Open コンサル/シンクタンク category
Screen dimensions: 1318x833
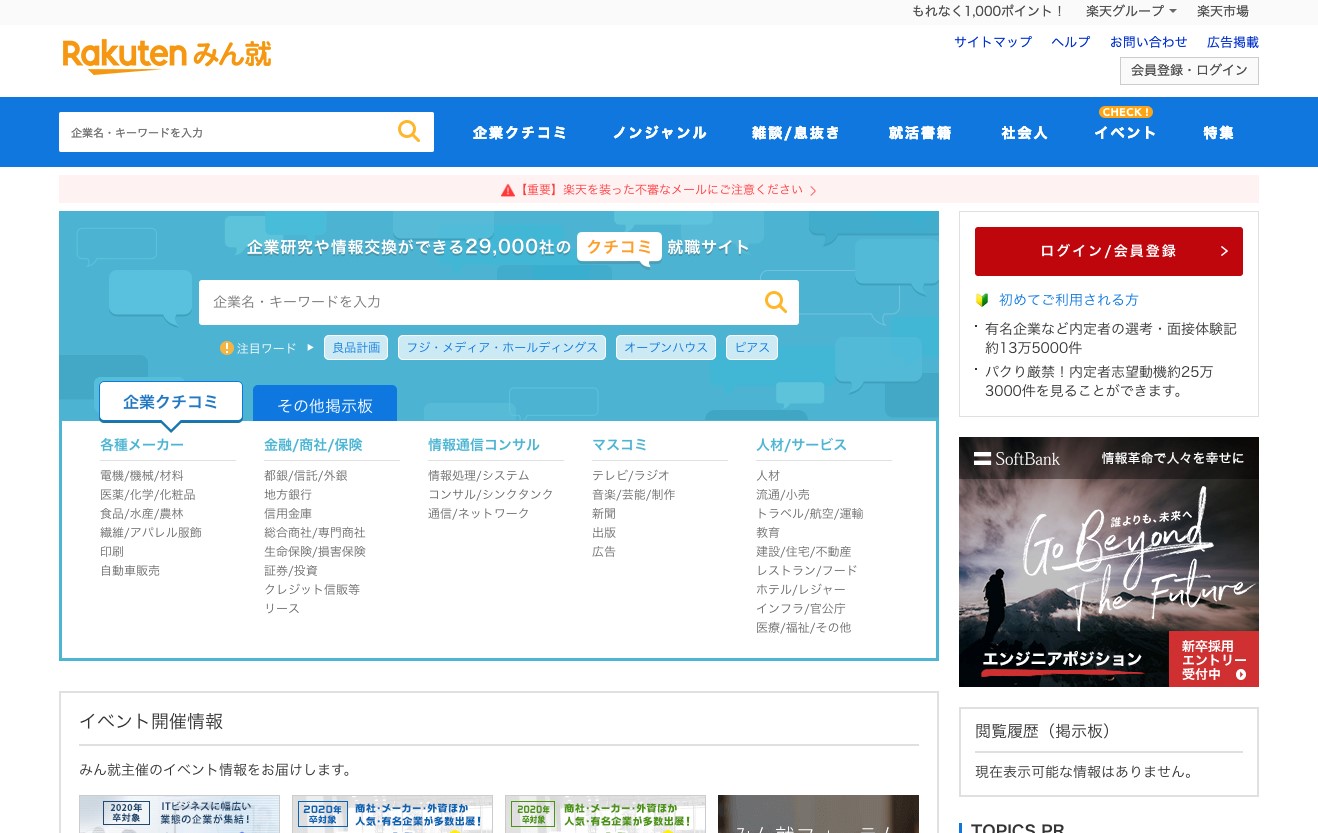(x=491, y=495)
